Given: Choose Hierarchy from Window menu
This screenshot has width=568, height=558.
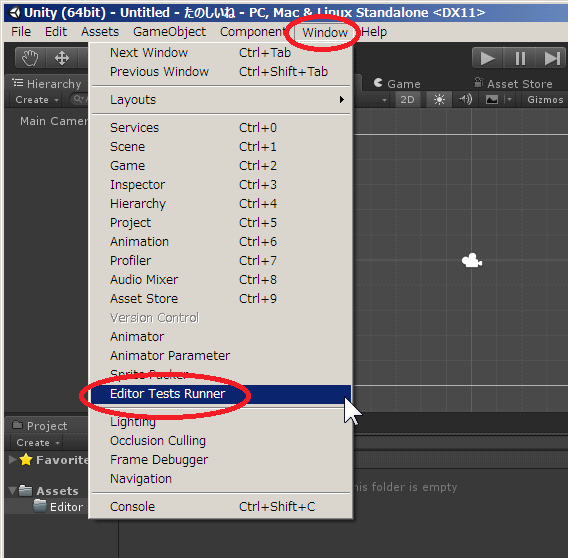Looking at the screenshot, I should click(221, 204).
